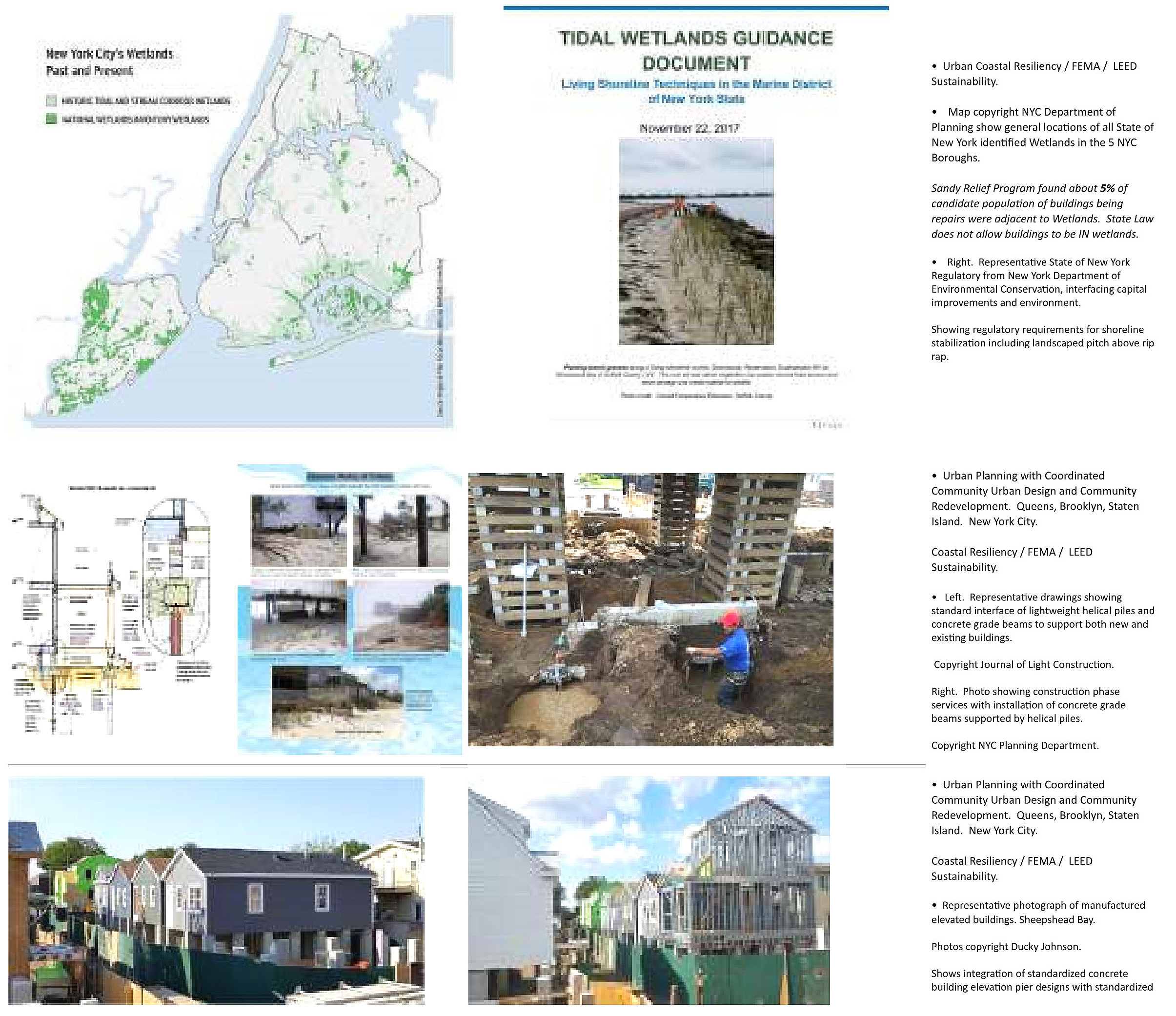Click the November 22, 2017 date
The width and height of the screenshot is (1176, 1016).
[x=689, y=128]
